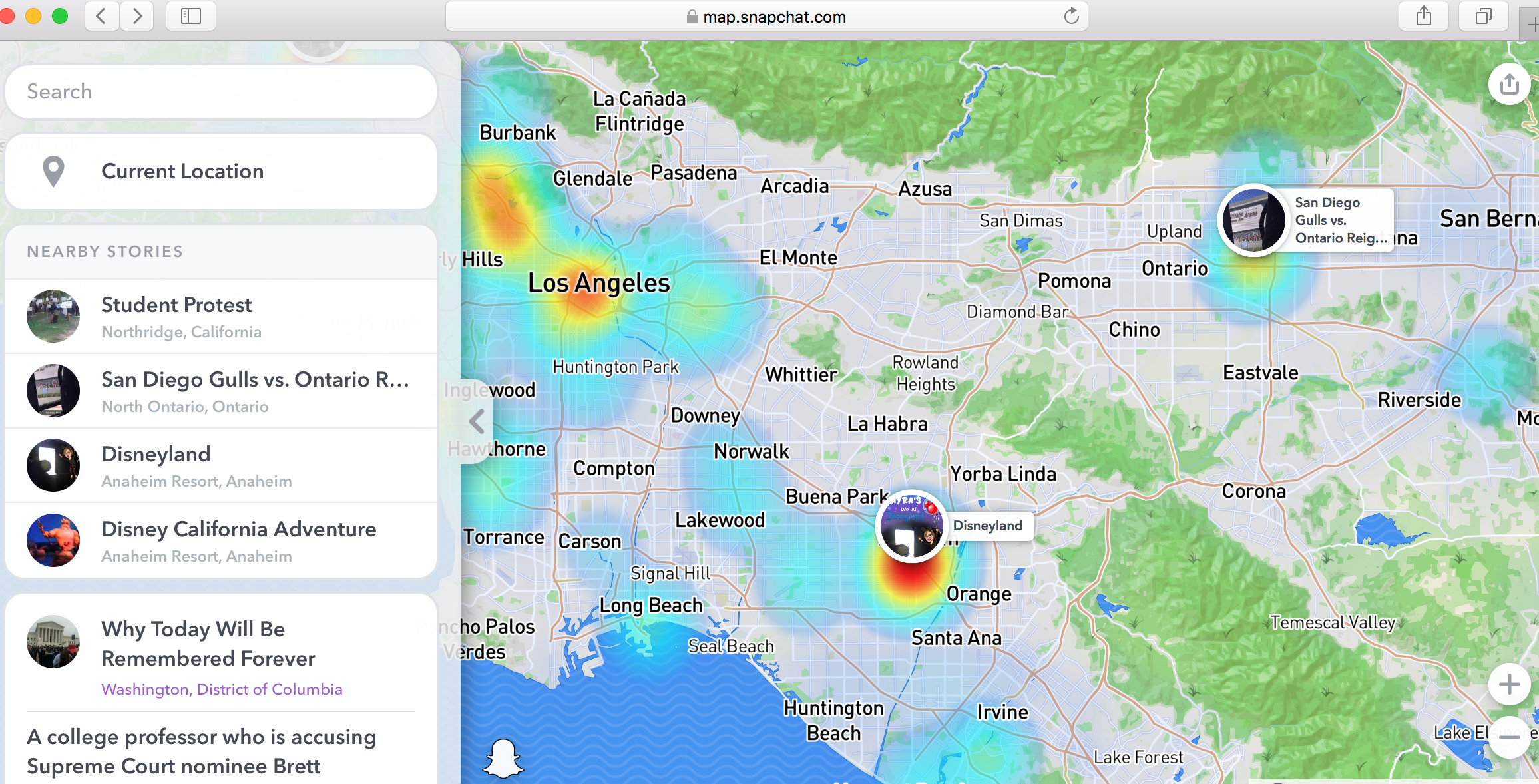Viewport: 1539px width, 784px height.
Task: Click Disney California Adventure thumbnail
Action: pyautogui.click(x=53, y=540)
